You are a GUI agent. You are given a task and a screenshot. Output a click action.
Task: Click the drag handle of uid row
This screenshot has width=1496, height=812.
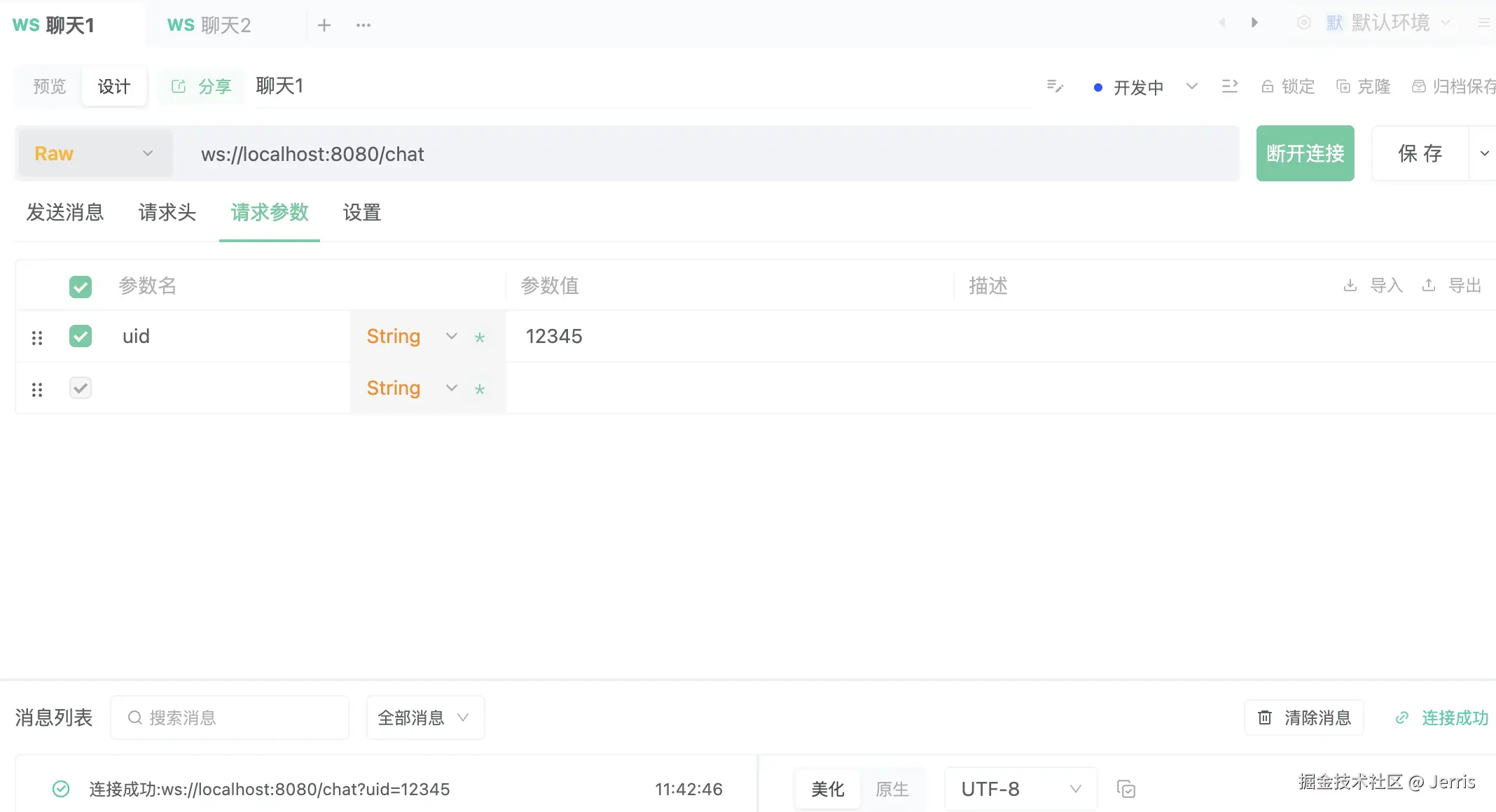click(37, 338)
